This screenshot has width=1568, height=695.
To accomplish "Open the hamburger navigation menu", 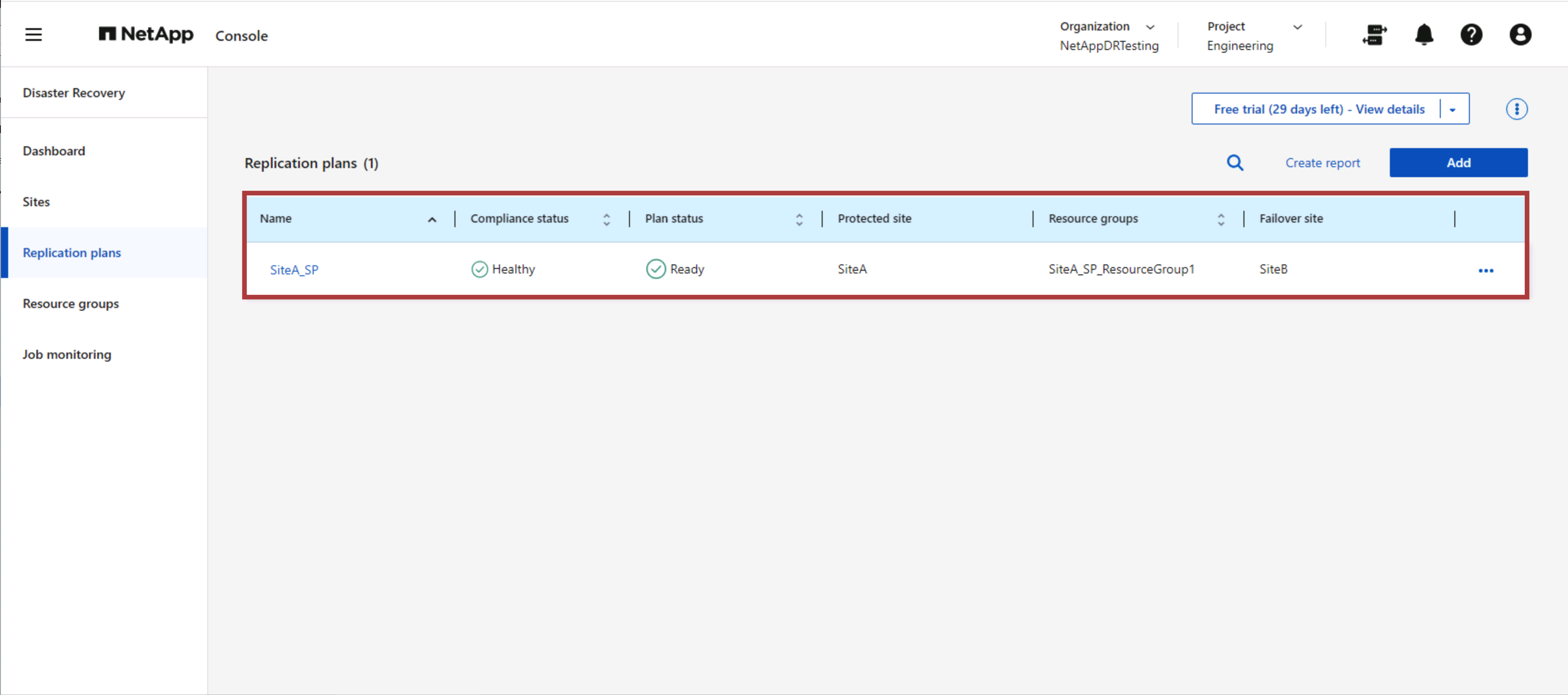I will 34,35.
